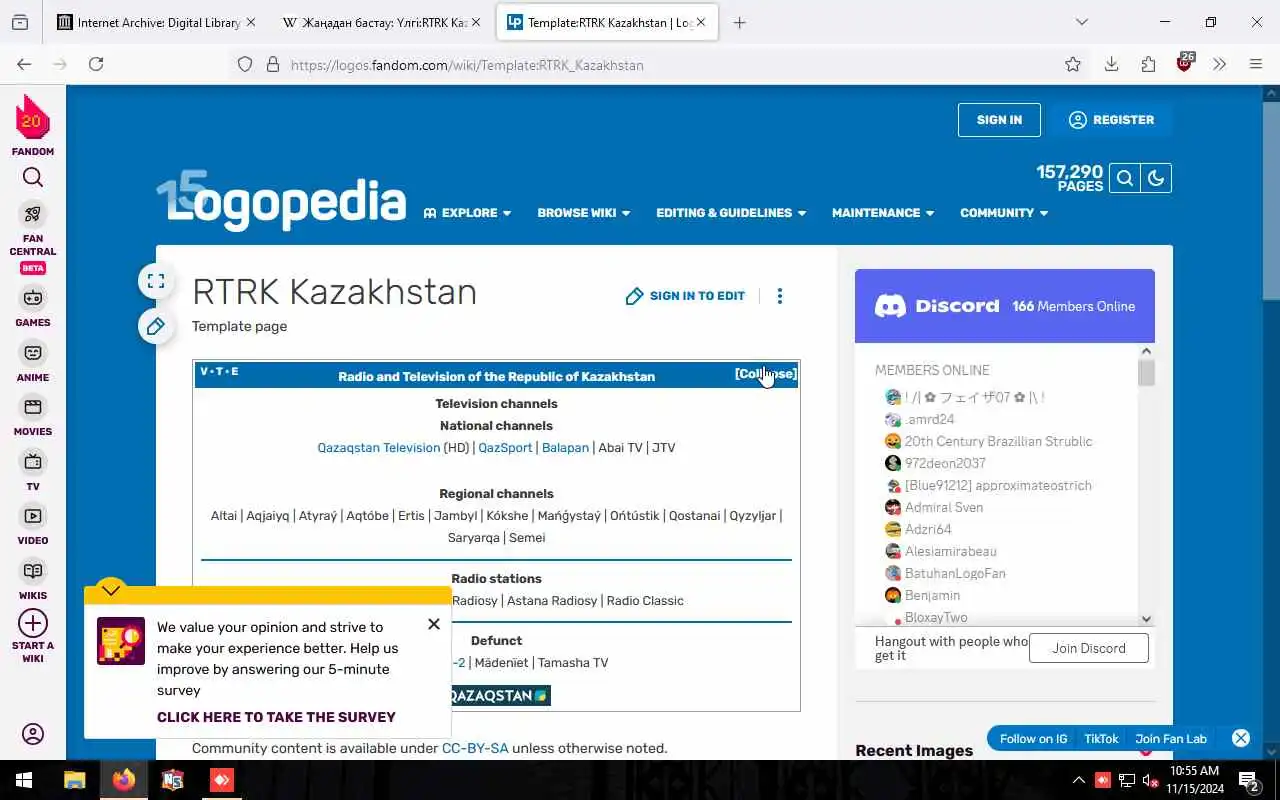Open the wiki search magnifier button

(1125, 178)
